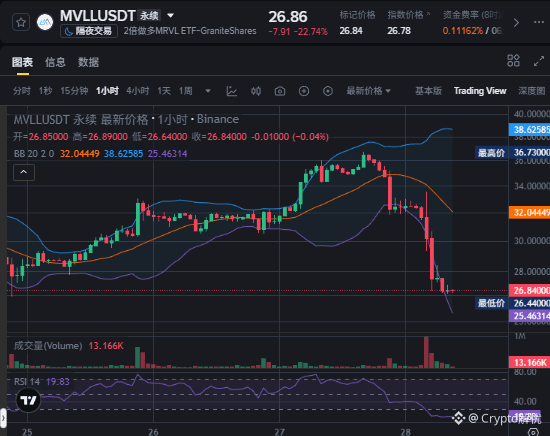Viewport: 550px width, 436px height.
Task: Click the circled dot target icon in toolbar
Action: tap(328, 91)
